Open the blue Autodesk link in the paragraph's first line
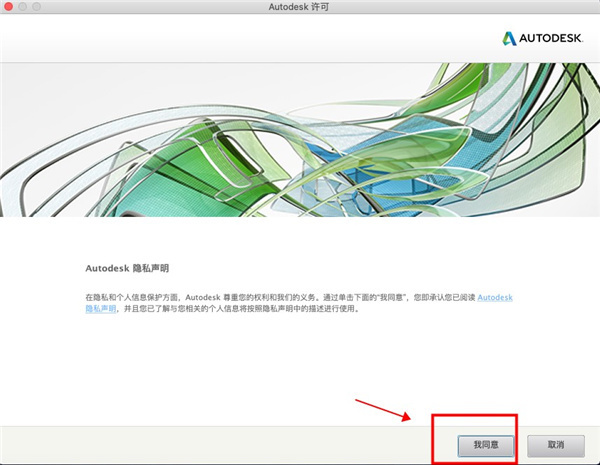This screenshot has width=600, height=465. [495, 297]
